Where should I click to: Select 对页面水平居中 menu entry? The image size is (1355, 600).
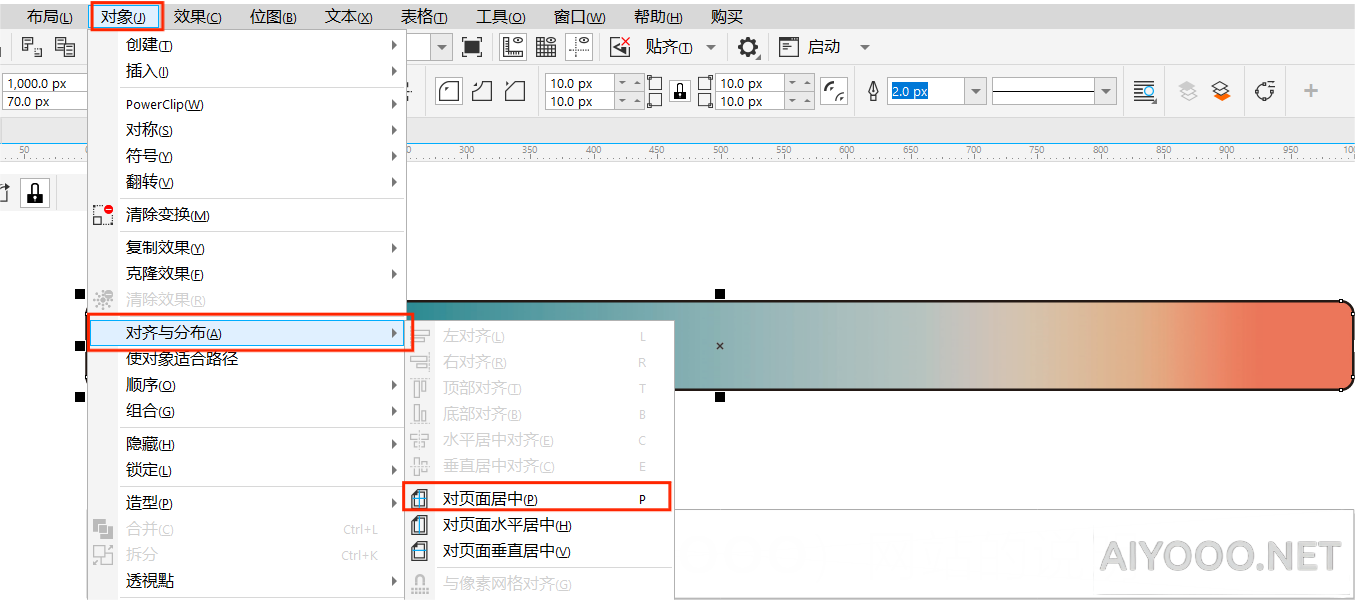pos(506,525)
